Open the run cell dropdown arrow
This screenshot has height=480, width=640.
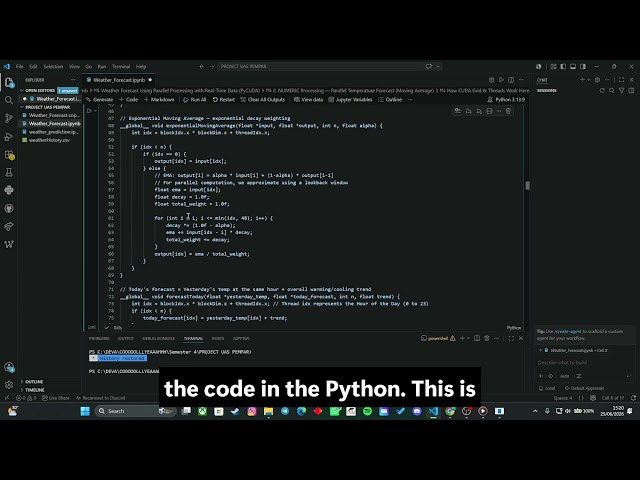tap(96, 111)
